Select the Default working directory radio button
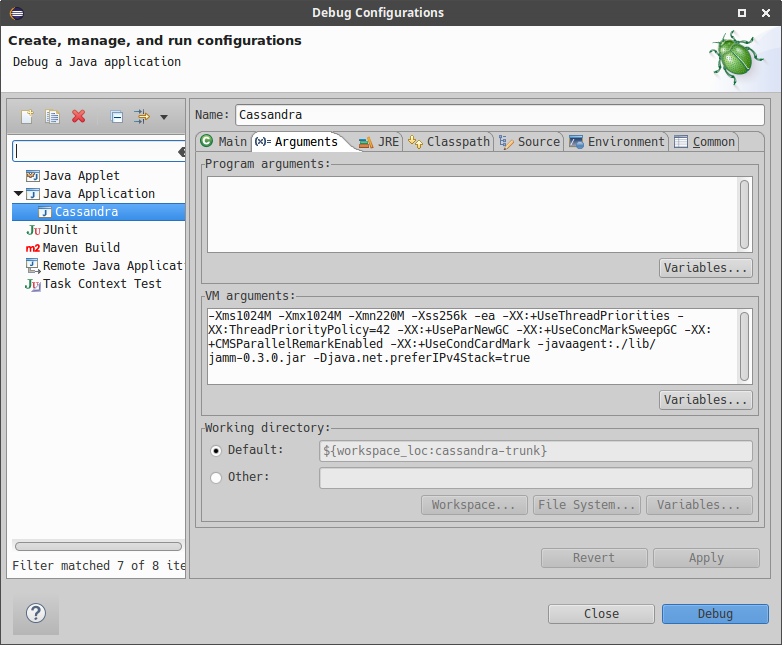The image size is (782, 645). tap(216, 451)
